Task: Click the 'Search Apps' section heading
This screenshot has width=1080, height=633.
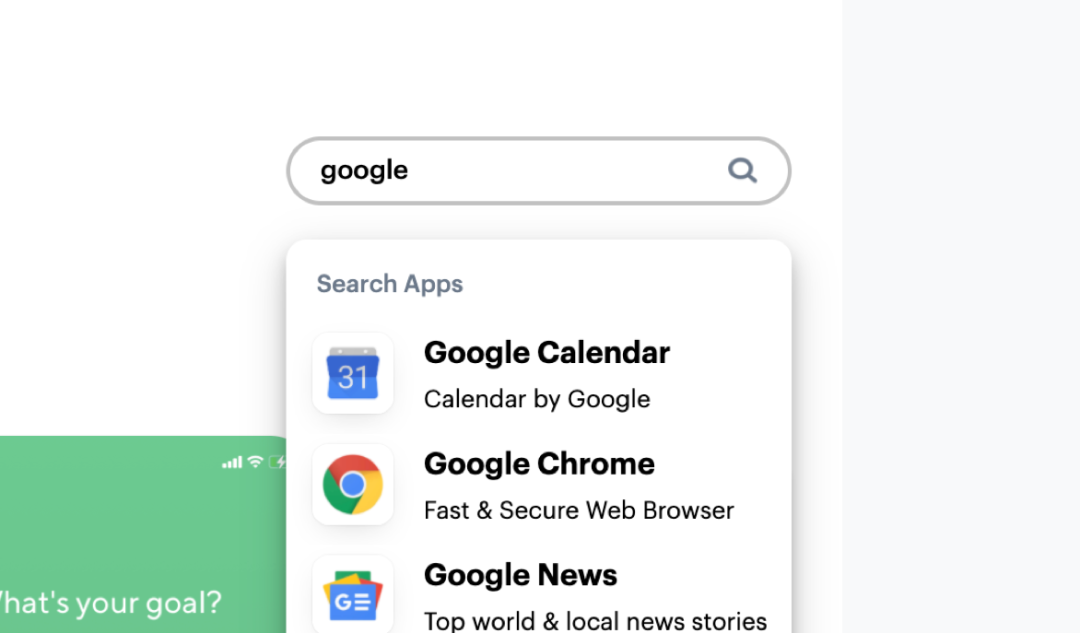Action: tap(390, 284)
